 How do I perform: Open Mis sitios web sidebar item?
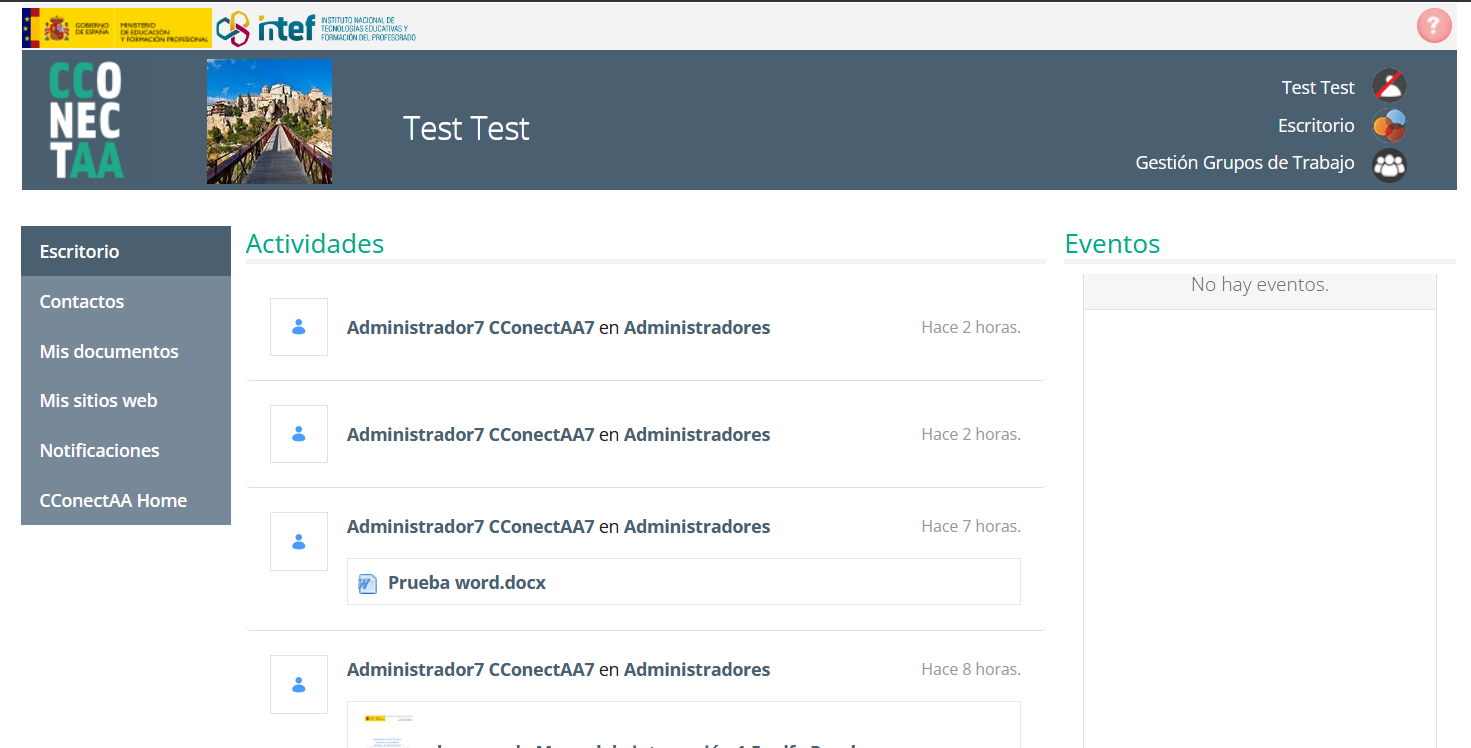pos(98,401)
